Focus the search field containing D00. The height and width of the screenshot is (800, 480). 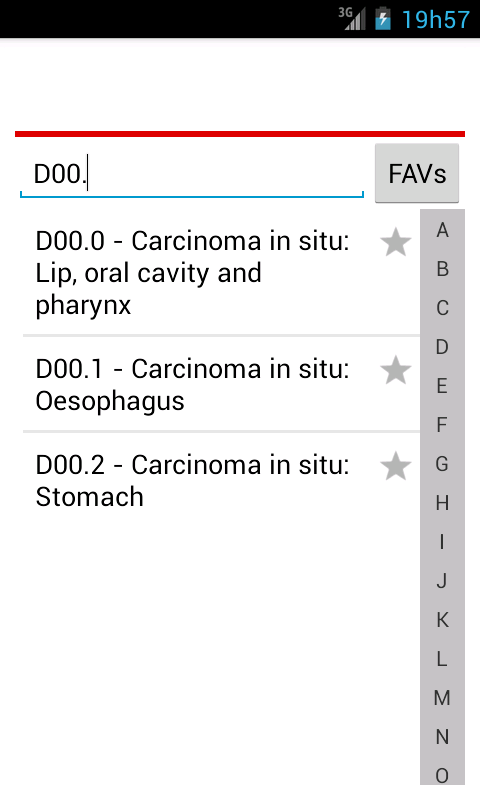point(192,173)
